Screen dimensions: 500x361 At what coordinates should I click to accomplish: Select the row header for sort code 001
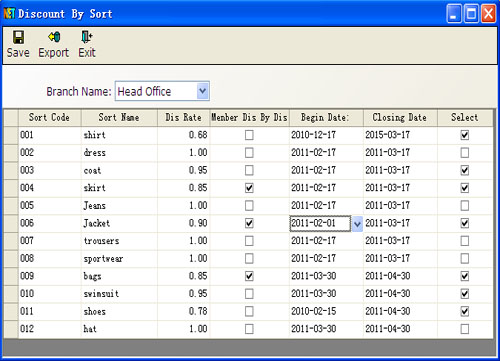click(x=11, y=135)
